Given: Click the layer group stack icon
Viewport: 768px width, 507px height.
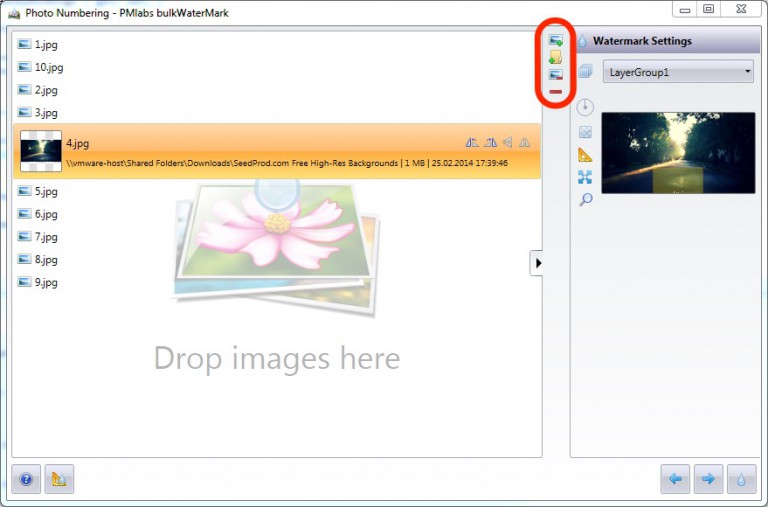Looking at the screenshot, I should (x=585, y=72).
